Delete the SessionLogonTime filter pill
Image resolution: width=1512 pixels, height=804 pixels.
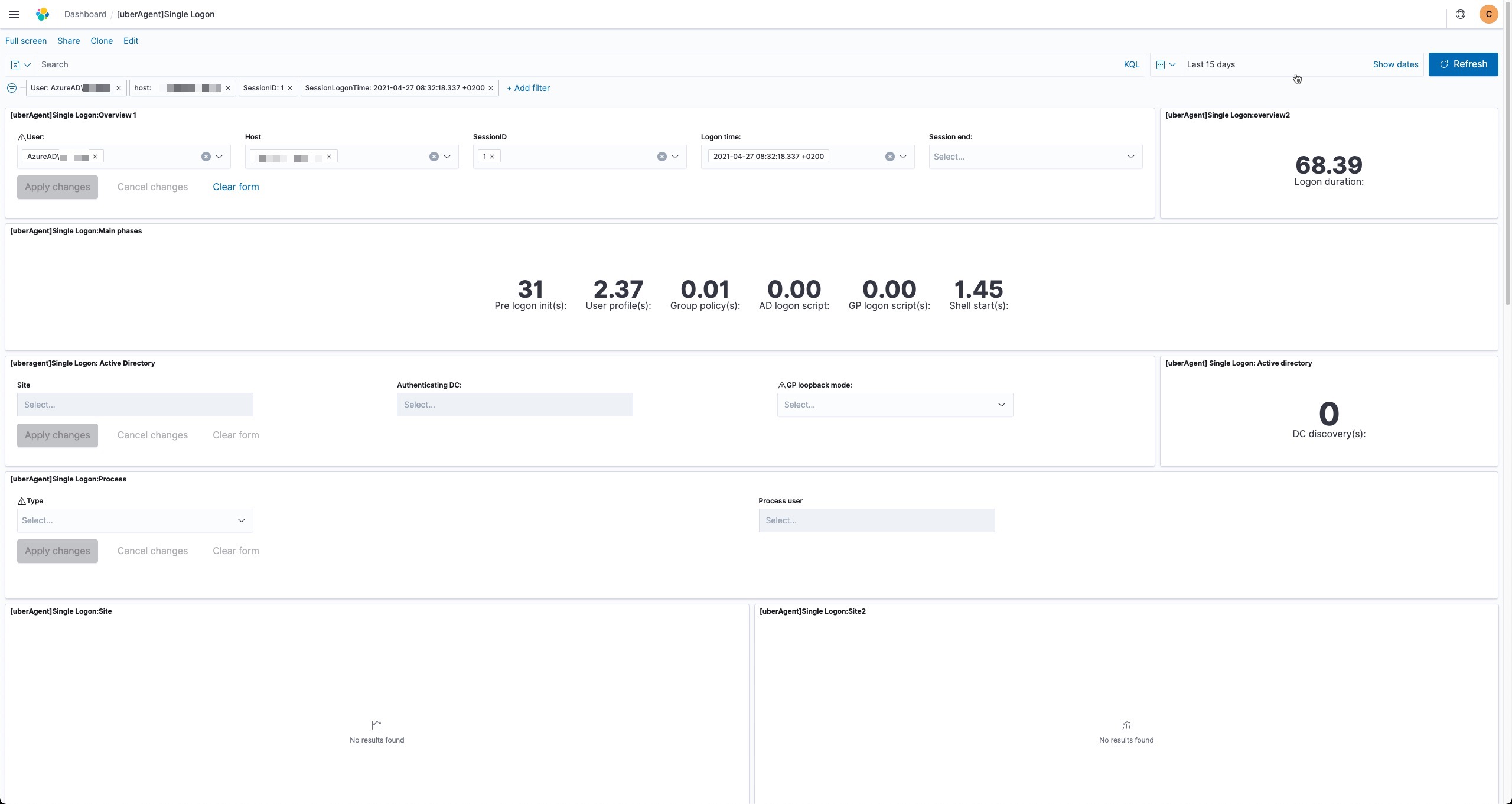point(490,88)
